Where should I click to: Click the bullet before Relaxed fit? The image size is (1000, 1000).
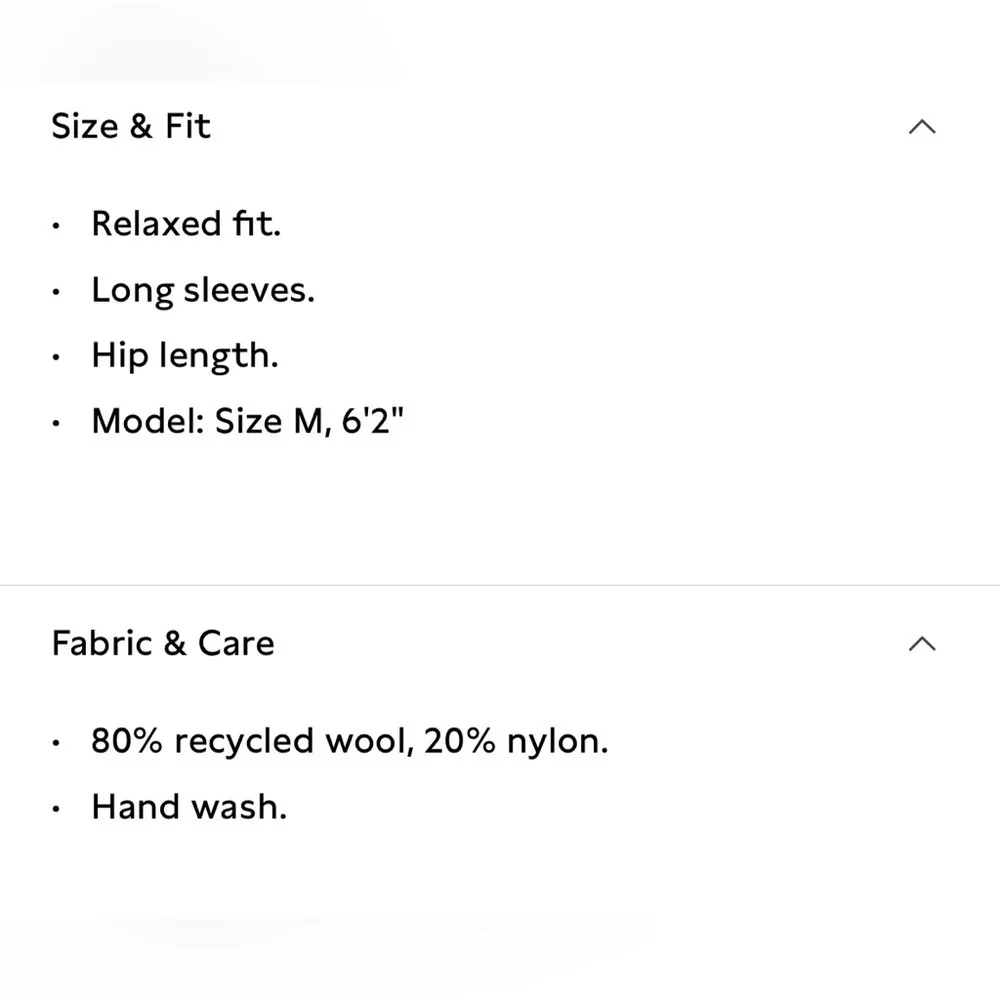click(56, 226)
